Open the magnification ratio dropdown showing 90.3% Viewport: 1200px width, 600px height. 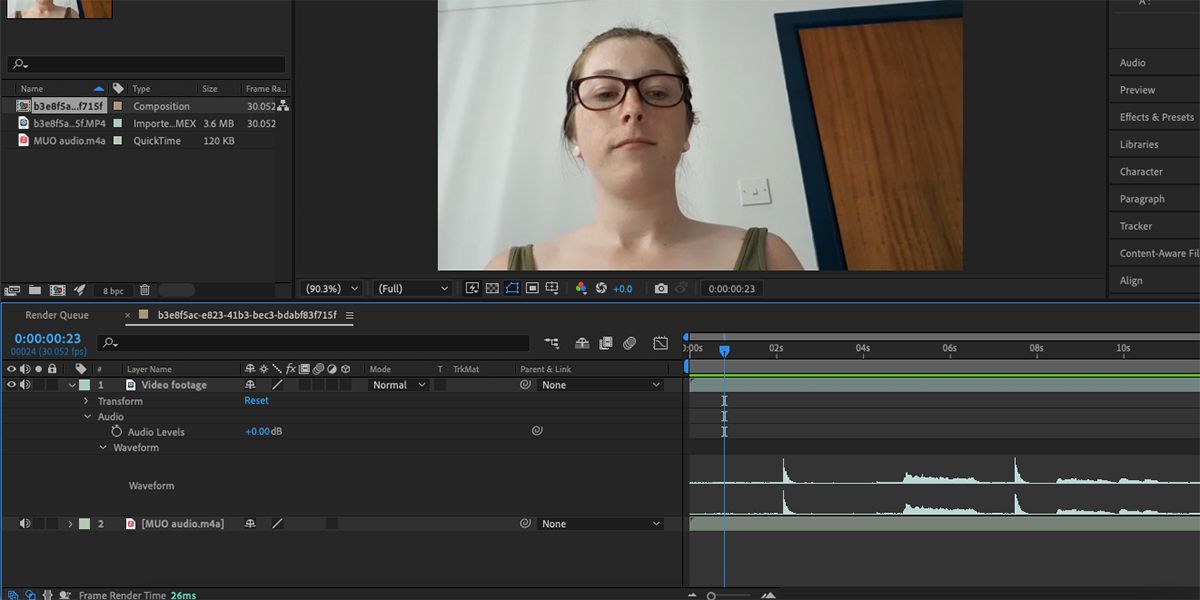click(330, 288)
